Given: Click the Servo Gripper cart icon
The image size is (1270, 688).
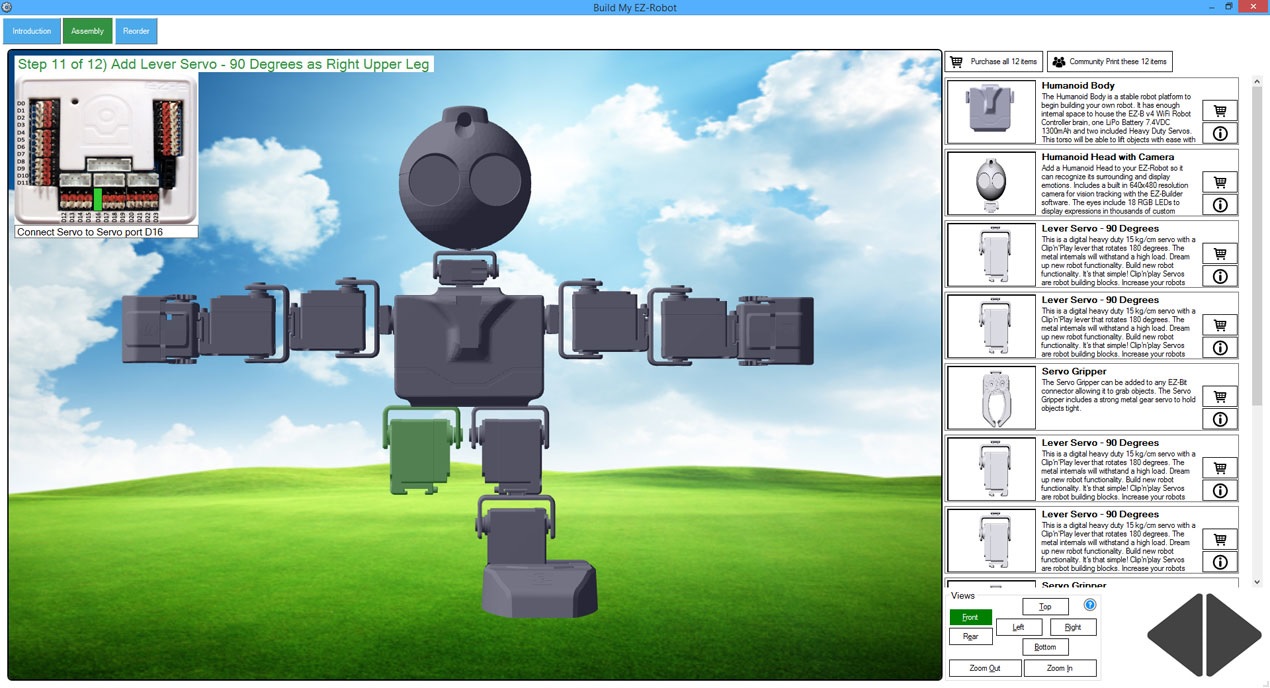Looking at the screenshot, I should pos(1219,396).
